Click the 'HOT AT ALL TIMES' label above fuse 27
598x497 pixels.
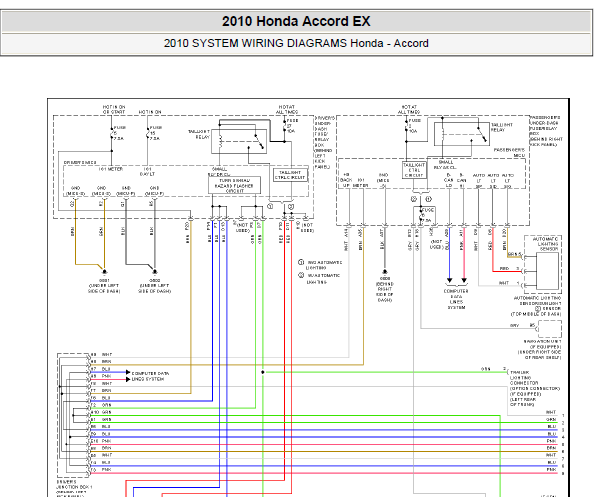pos(287,109)
